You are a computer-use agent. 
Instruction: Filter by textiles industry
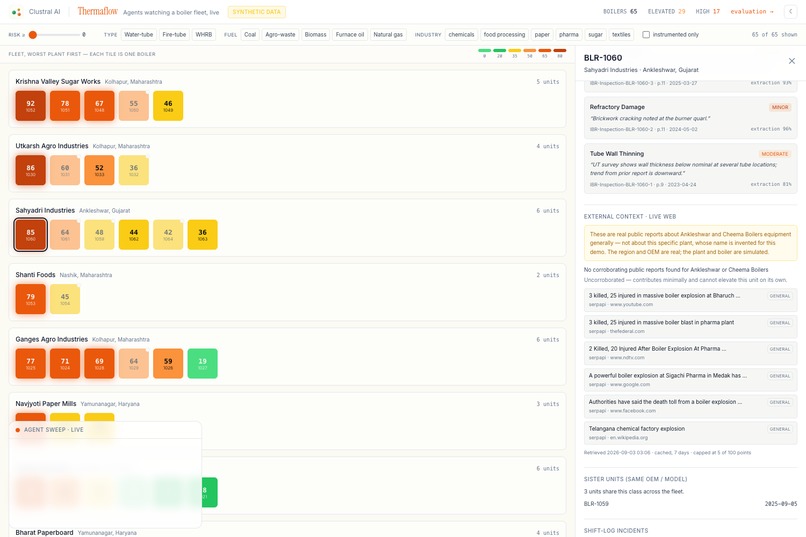[x=621, y=34]
